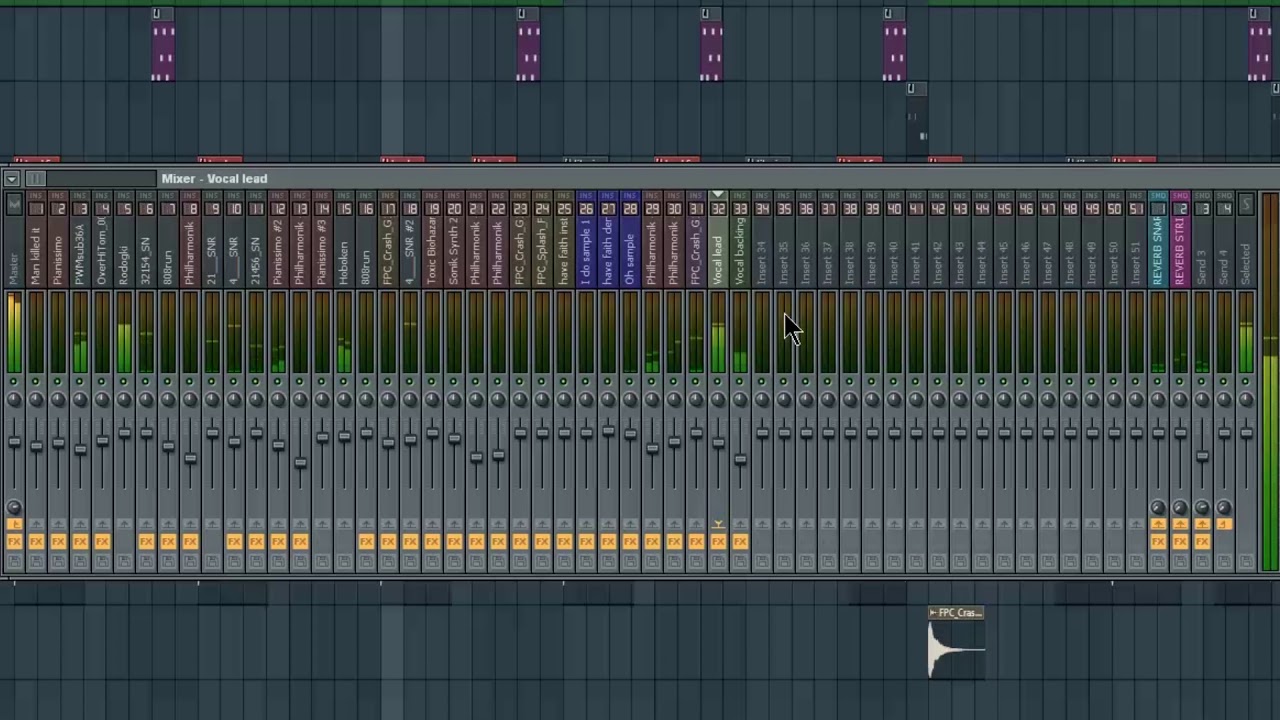Screen dimensions: 1280x720
Task: Toggle mute LED on Vocal backing track
Action: 740,382
